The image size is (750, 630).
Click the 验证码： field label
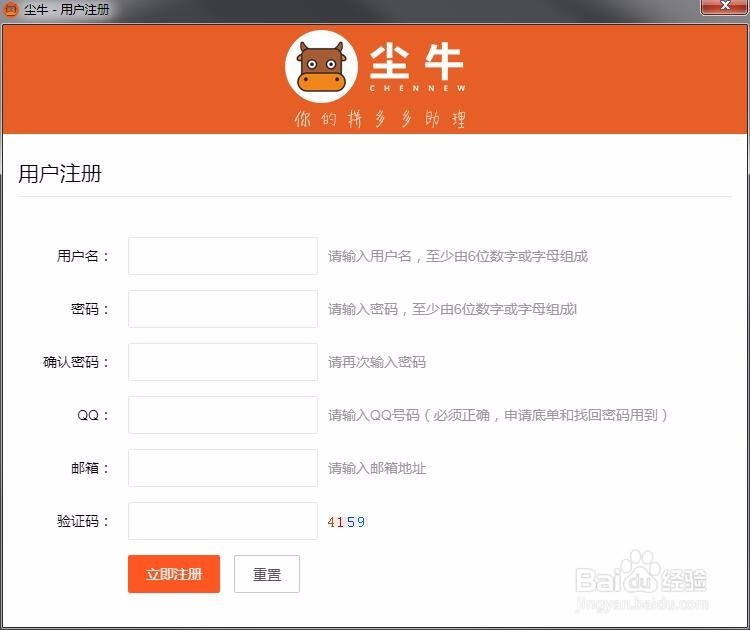tap(83, 521)
